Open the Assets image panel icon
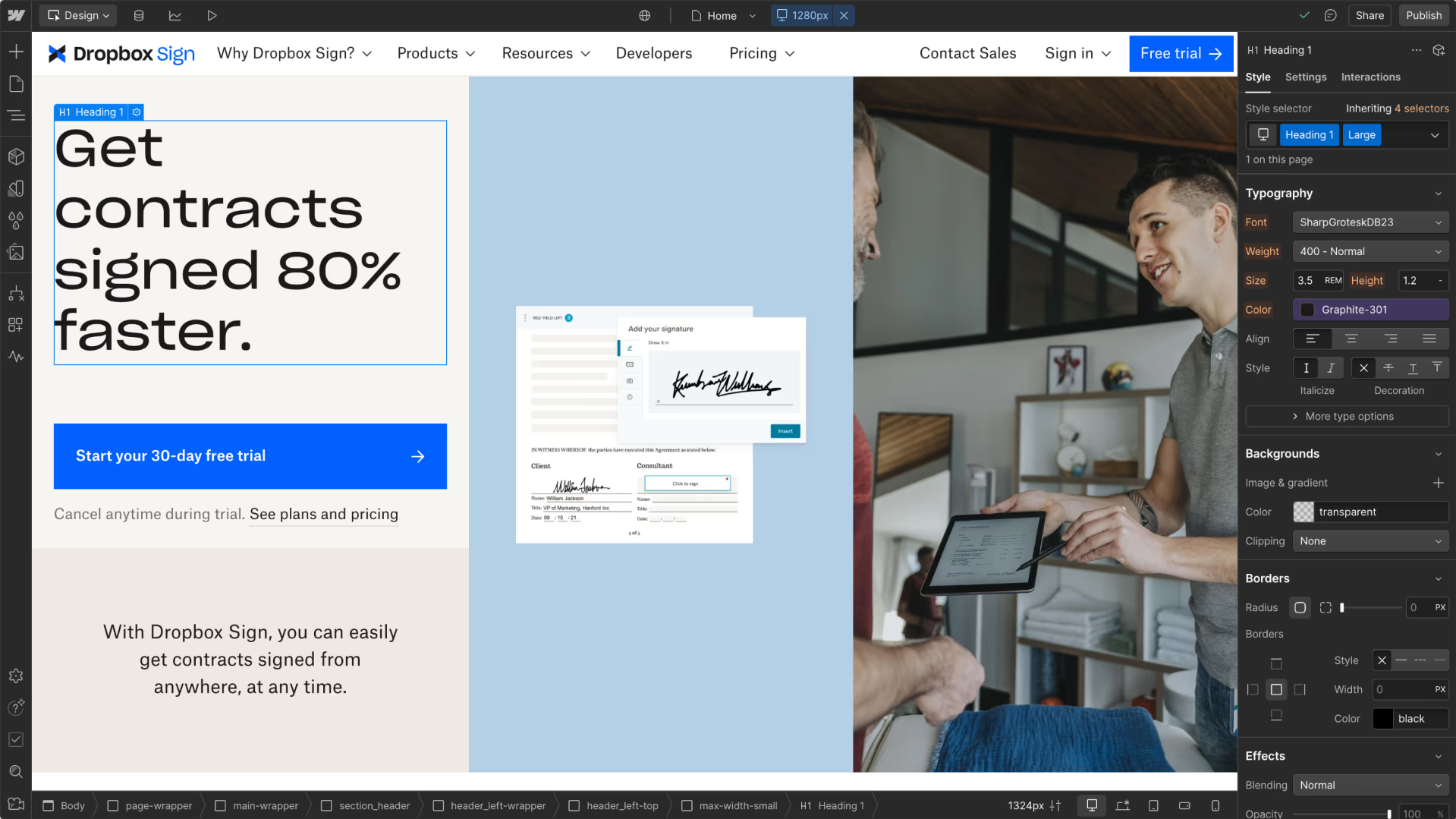 pyautogui.click(x=16, y=252)
